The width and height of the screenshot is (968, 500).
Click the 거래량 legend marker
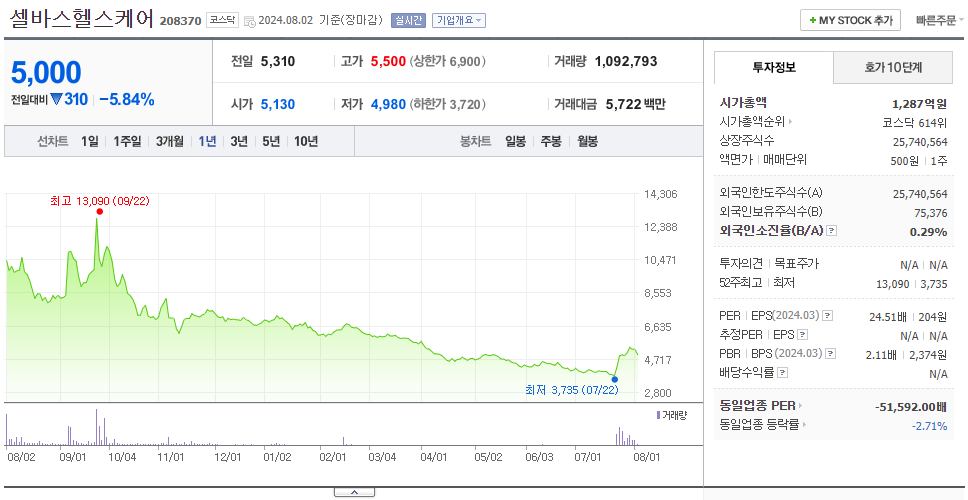[659, 414]
